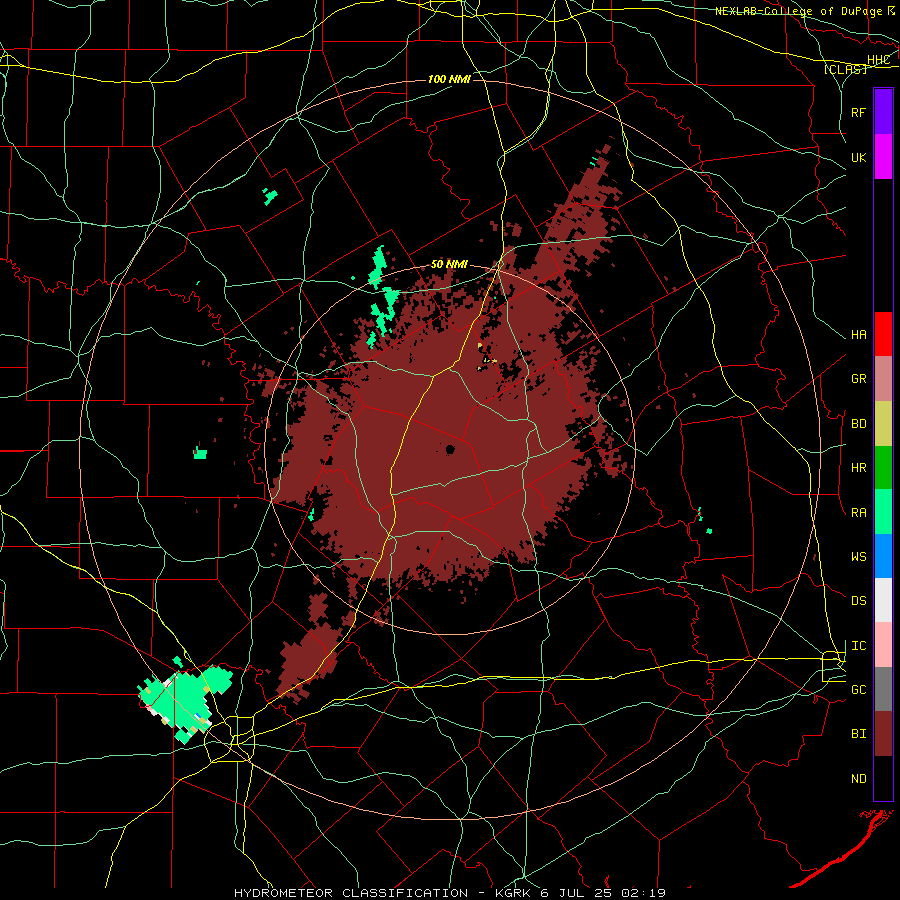The height and width of the screenshot is (900, 900).
Task: Click the 100 NMI range ring label
Action: tap(449, 79)
